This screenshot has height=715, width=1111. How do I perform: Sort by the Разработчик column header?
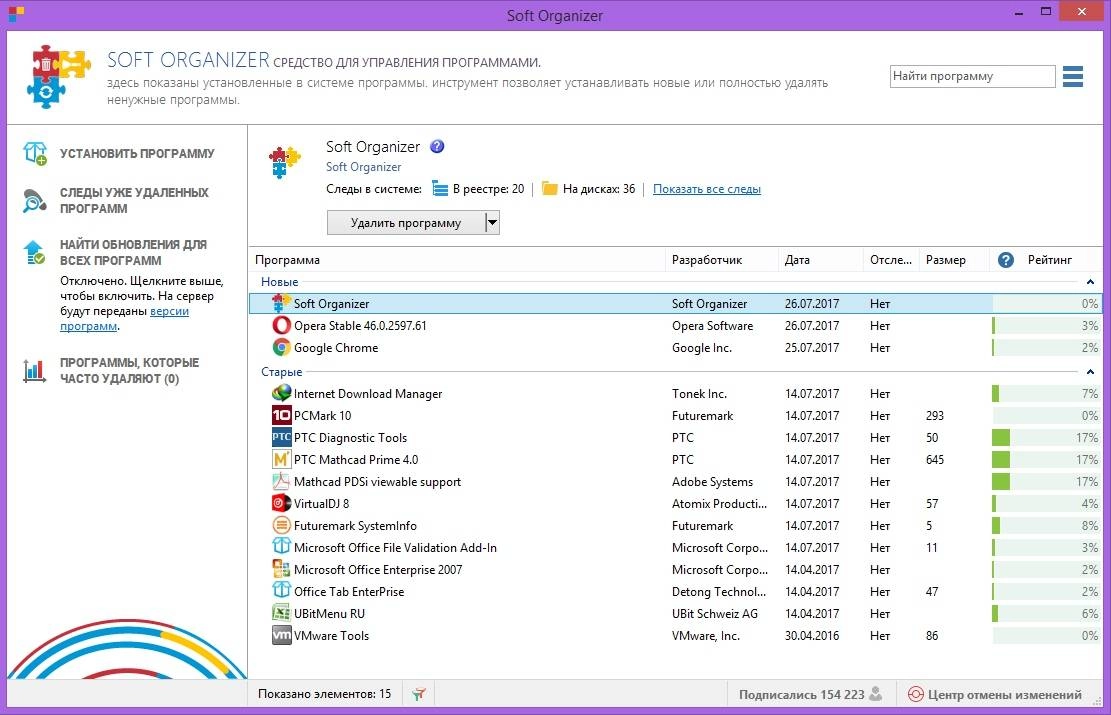[722, 260]
